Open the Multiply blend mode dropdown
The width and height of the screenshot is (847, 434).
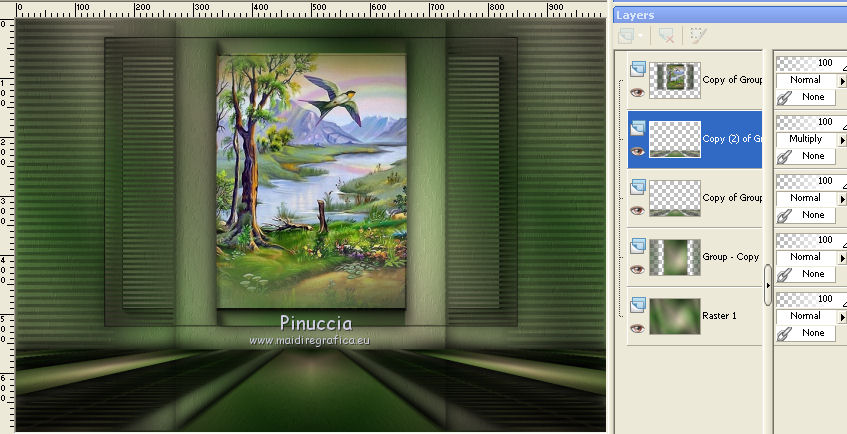[x=842, y=140]
